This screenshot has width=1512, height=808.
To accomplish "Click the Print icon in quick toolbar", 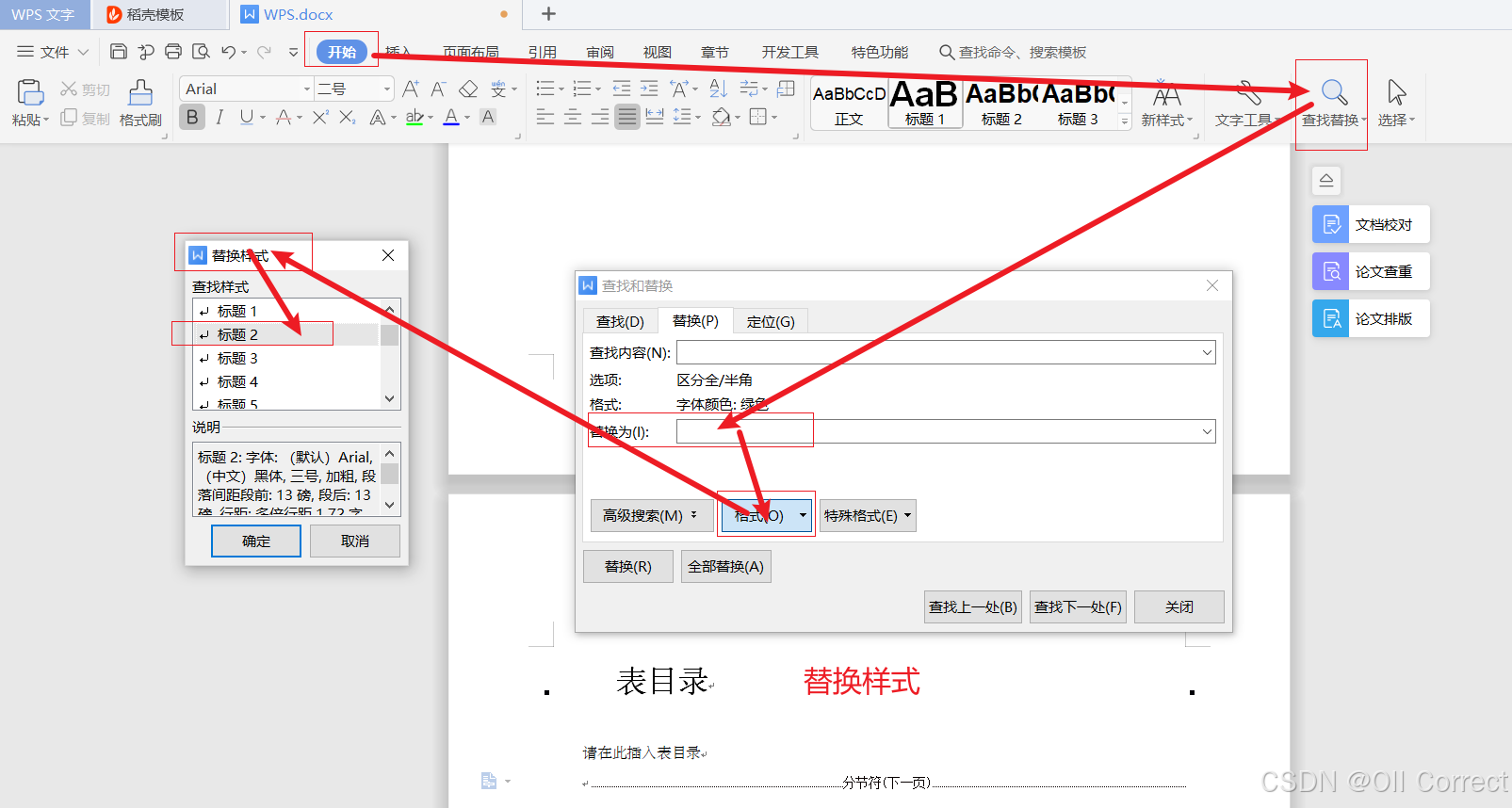I will click(x=173, y=52).
